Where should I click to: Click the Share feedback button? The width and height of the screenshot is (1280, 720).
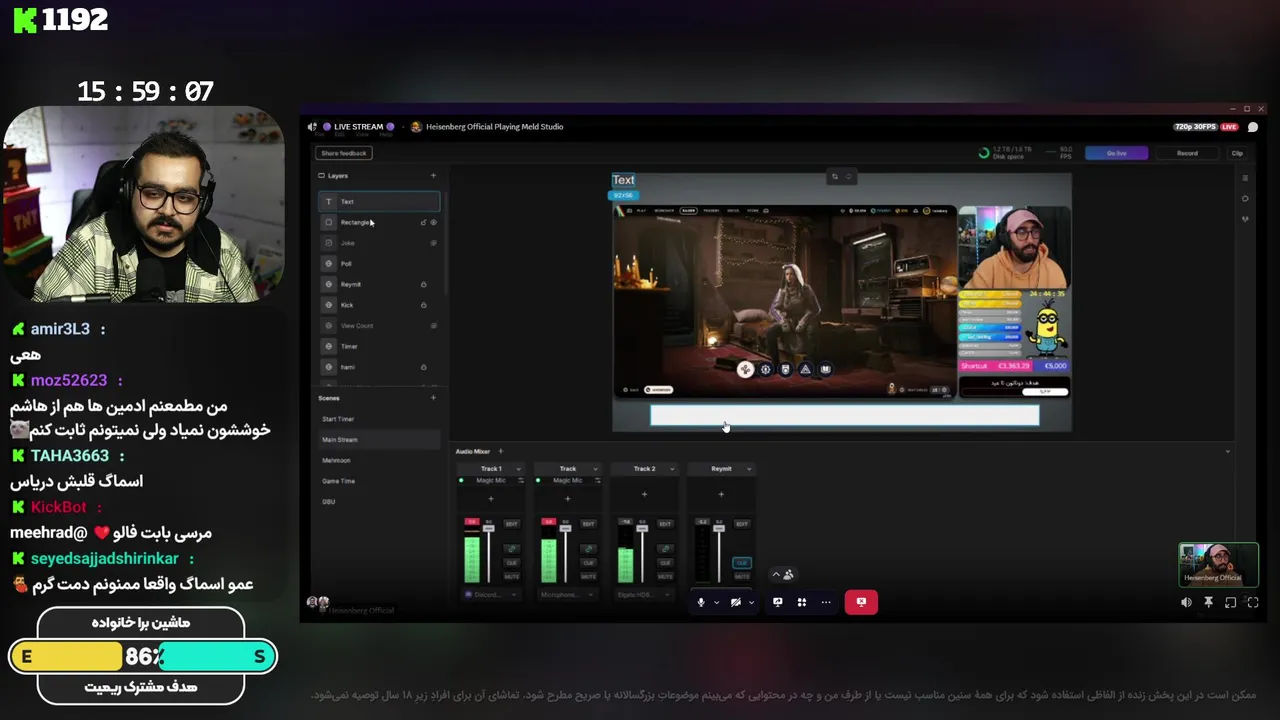point(344,153)
